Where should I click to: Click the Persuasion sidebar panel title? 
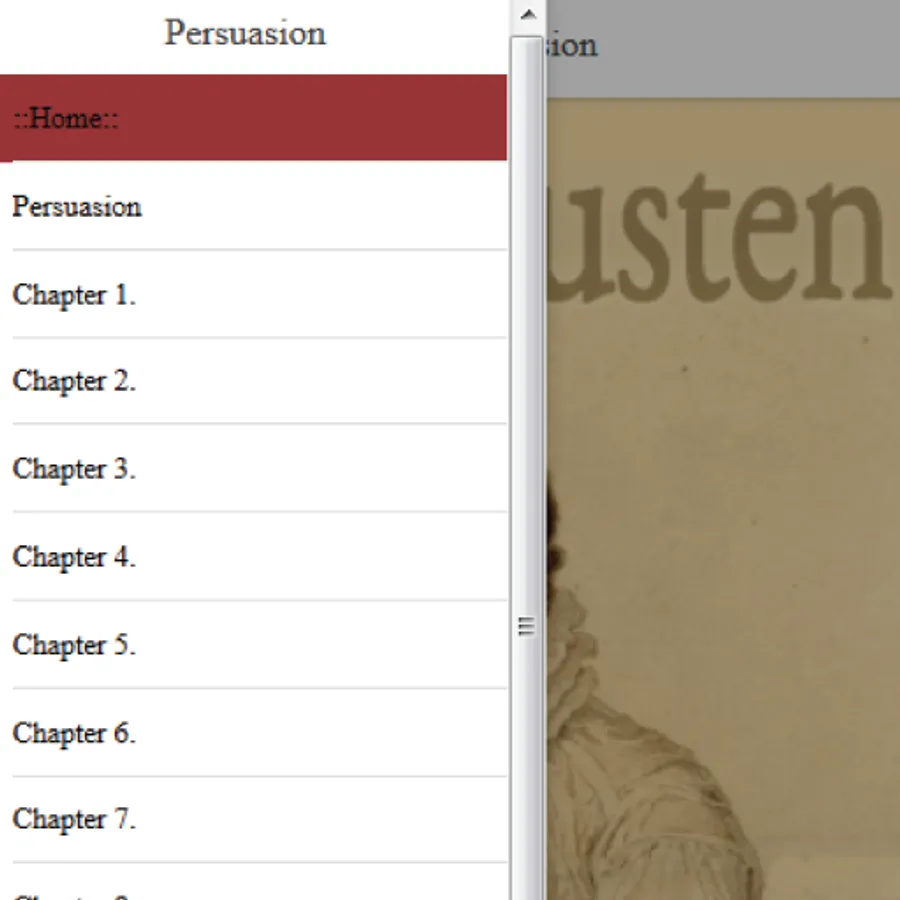point(245,33)
